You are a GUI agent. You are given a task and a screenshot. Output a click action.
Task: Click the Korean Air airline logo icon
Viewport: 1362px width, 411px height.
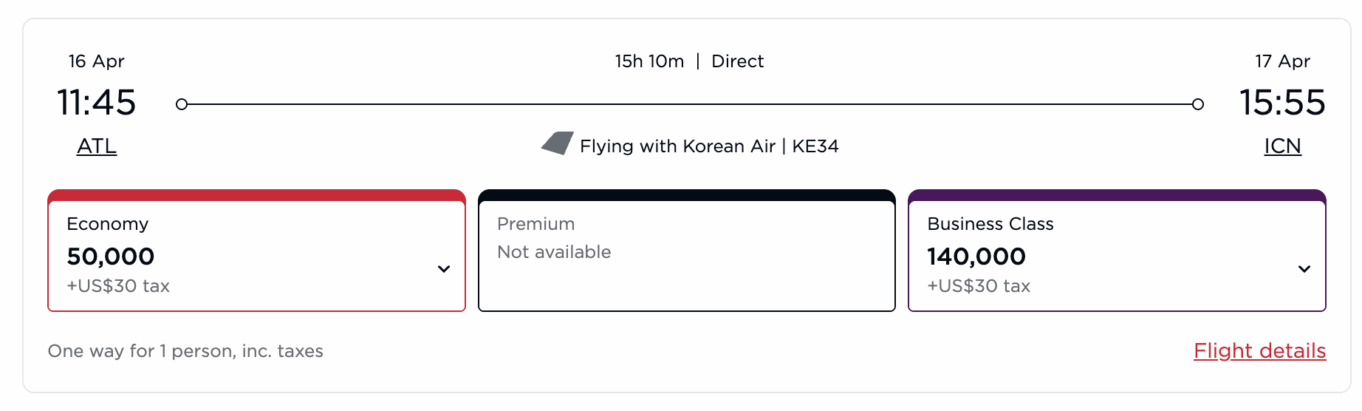[557, 144]
